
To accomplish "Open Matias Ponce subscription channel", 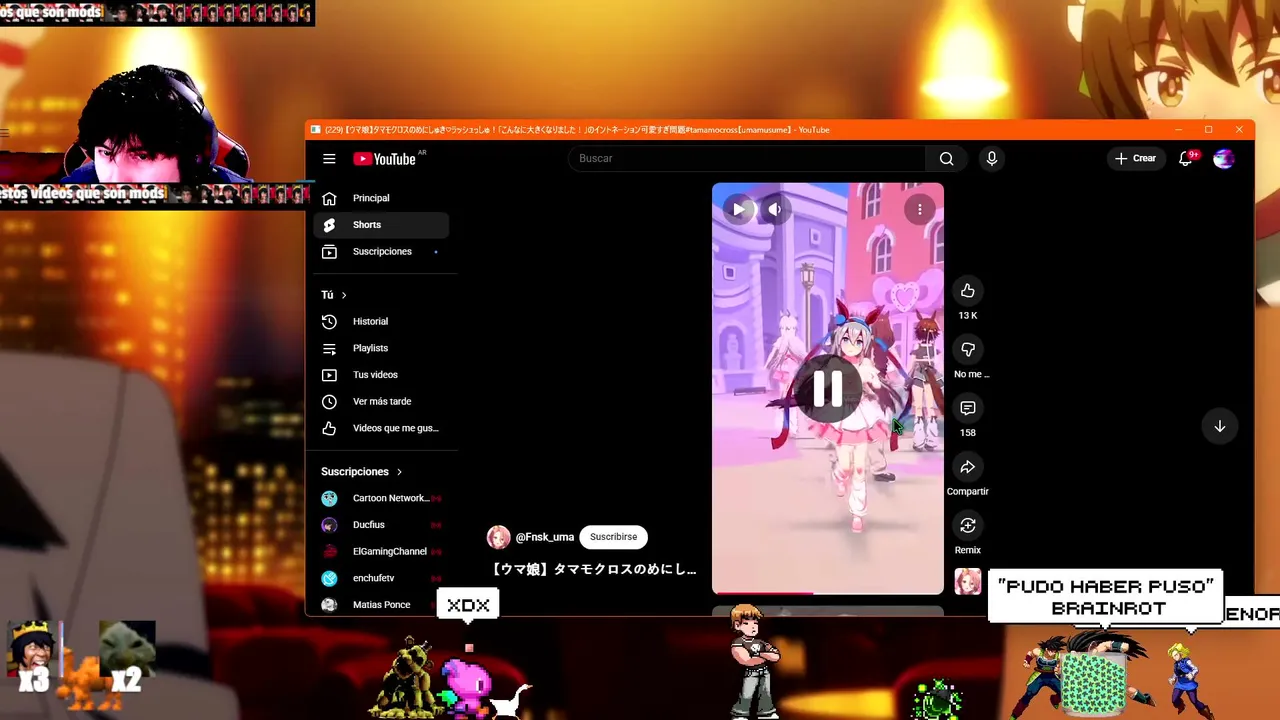I will tap(381, 605).
